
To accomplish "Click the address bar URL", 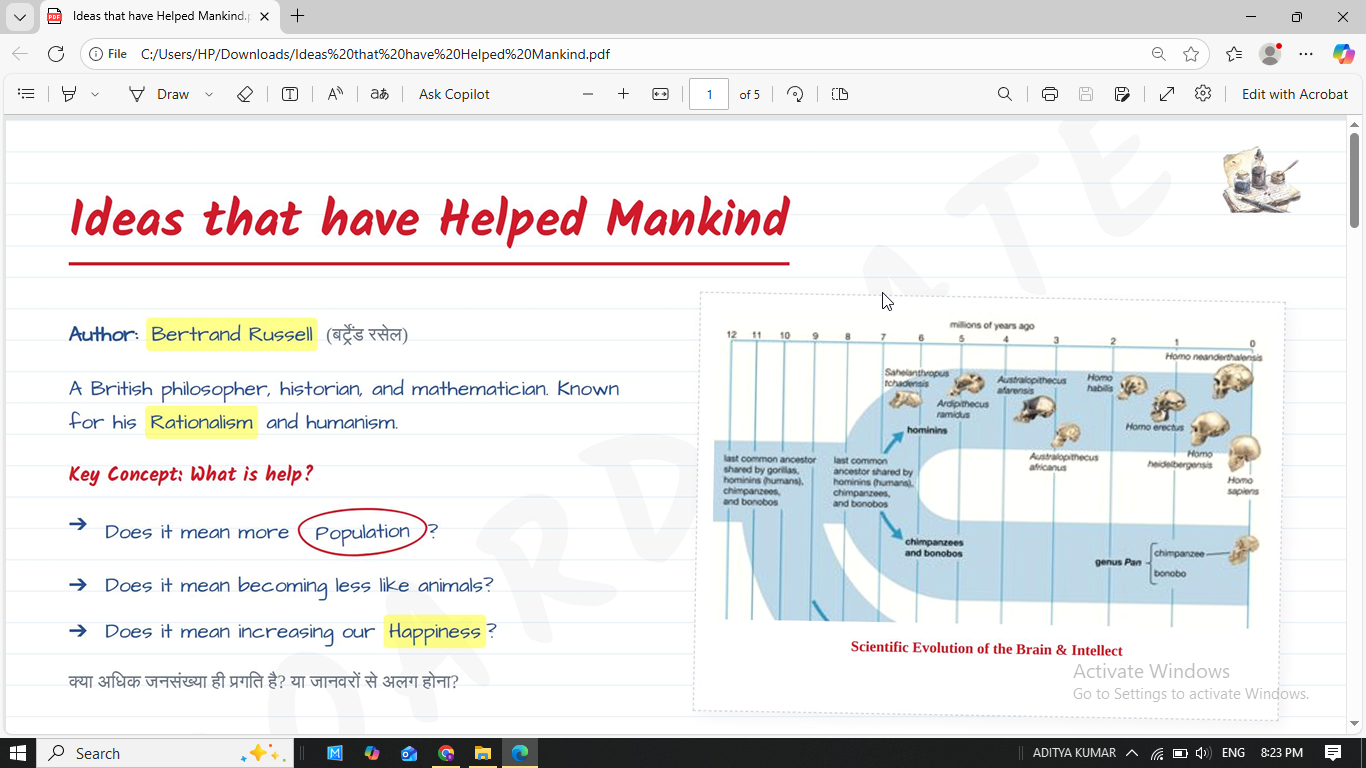I will (x=375, y=54).
